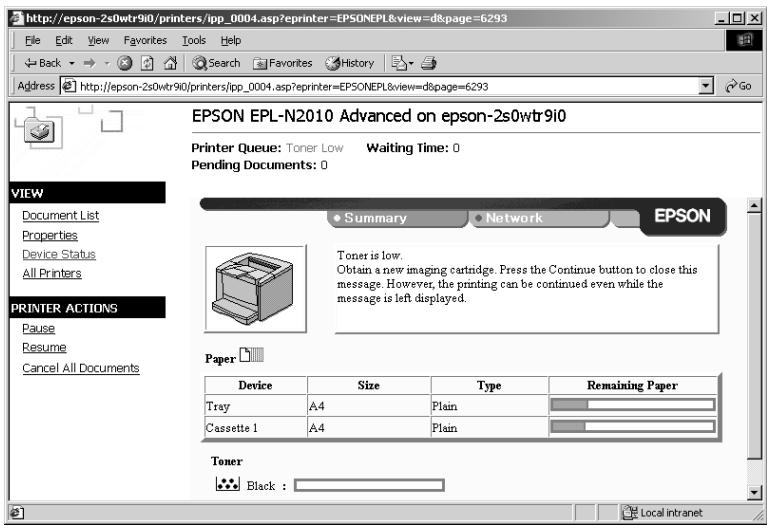Open the File menu
767x528 pixels.
pos(32,41)
